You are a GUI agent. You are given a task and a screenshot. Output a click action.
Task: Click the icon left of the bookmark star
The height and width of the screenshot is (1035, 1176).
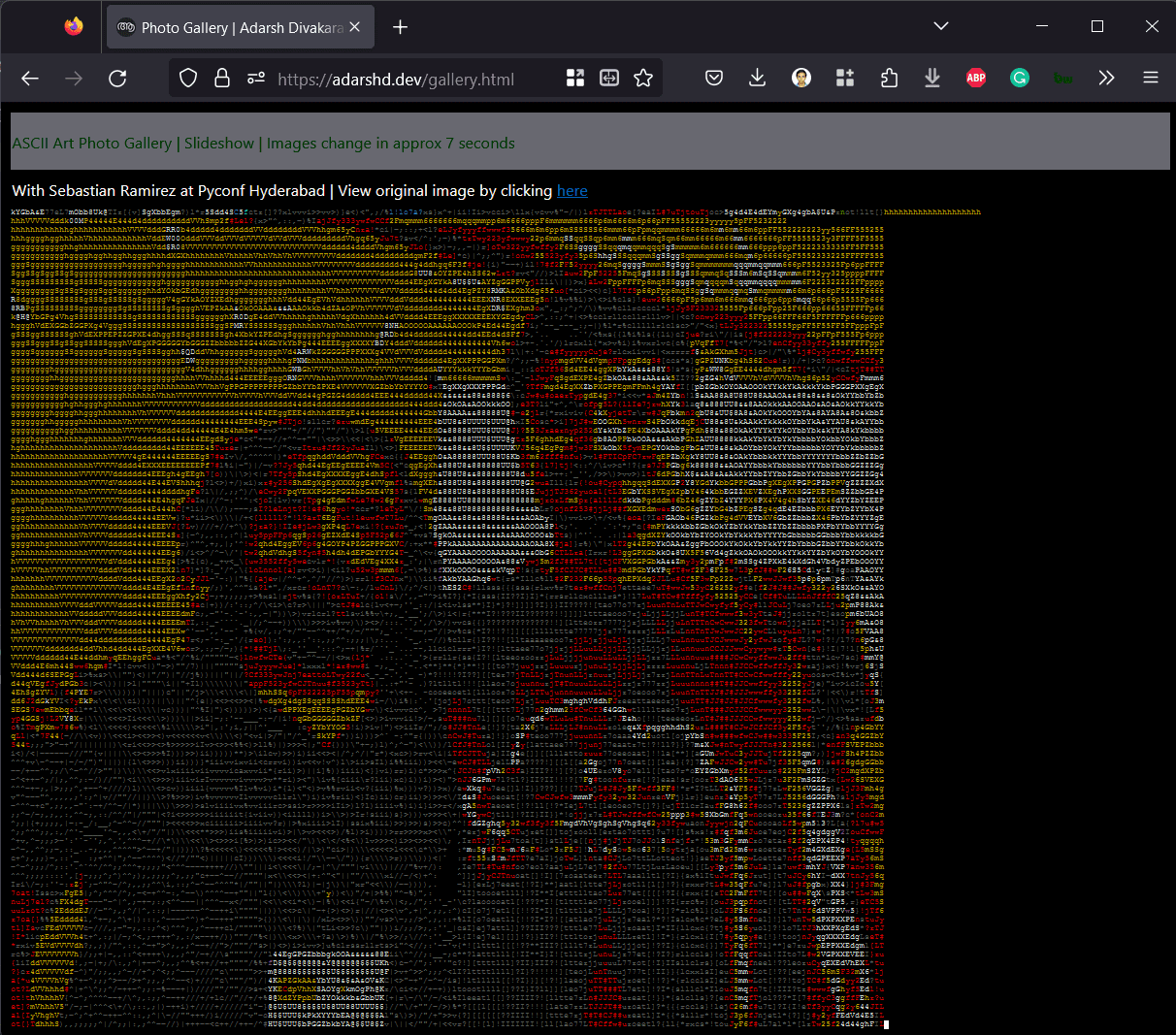[609, 79]
